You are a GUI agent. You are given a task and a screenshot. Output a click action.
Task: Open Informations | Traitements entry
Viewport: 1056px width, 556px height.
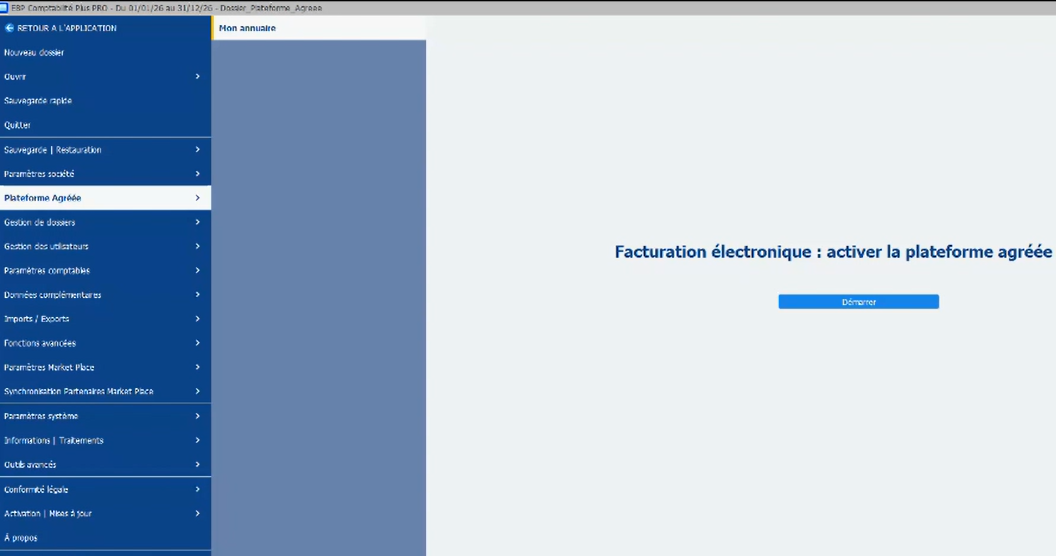tap(105, 440)
